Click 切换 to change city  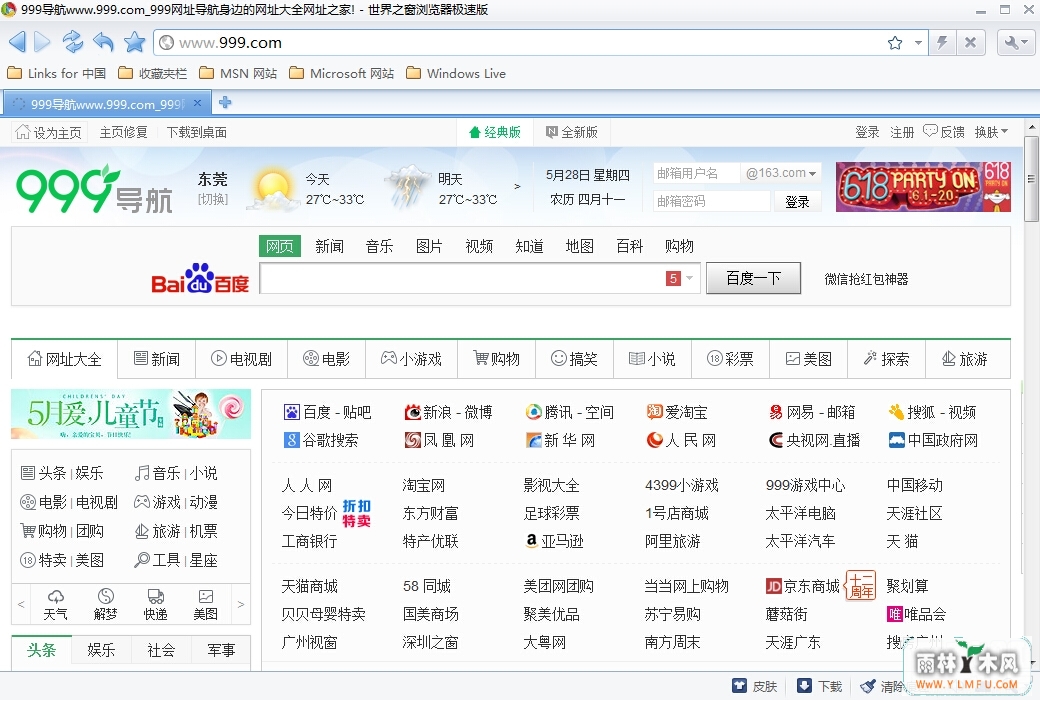[213, 200]
